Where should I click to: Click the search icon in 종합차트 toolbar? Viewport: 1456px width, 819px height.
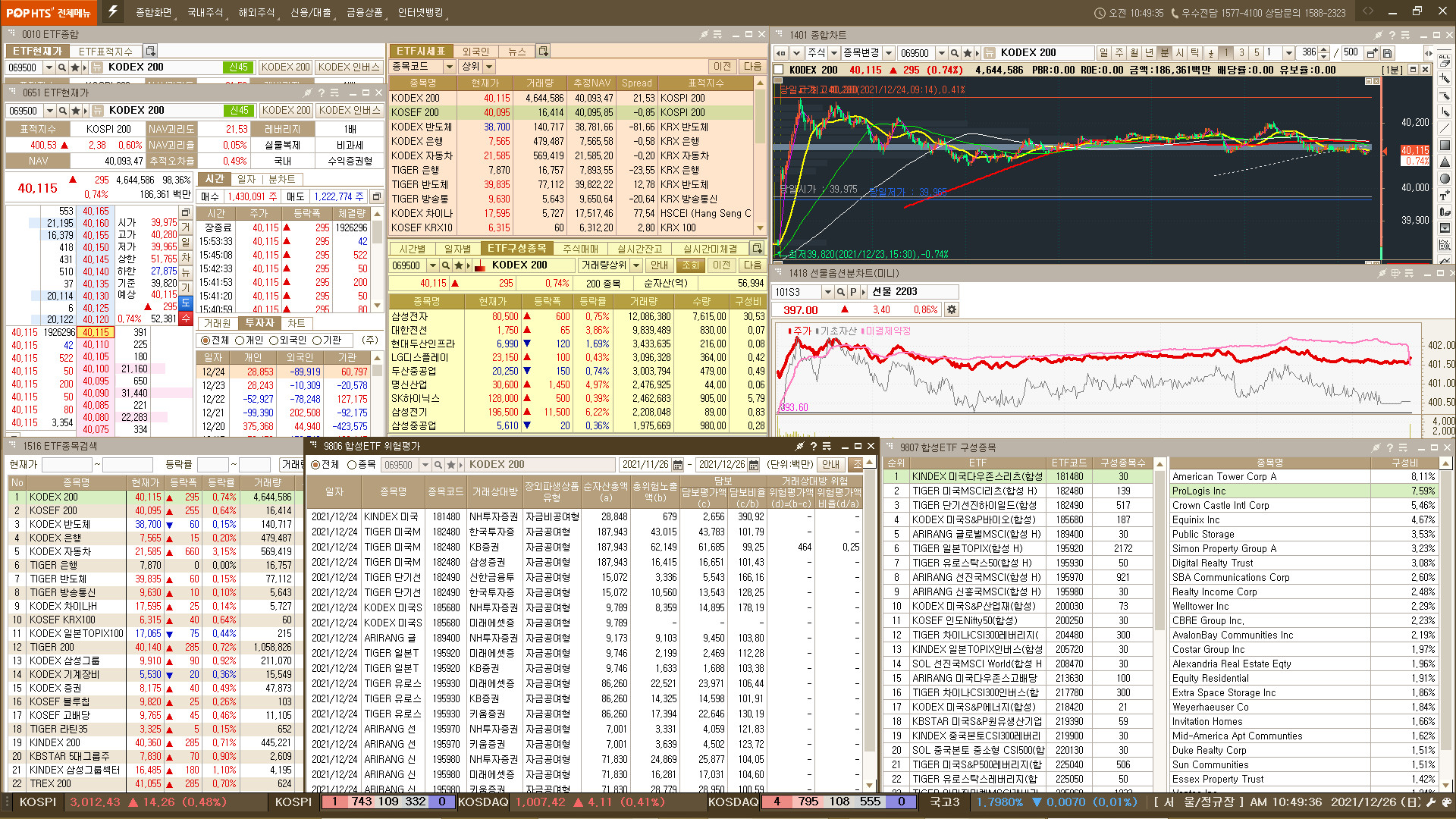[x=954, y=53]
